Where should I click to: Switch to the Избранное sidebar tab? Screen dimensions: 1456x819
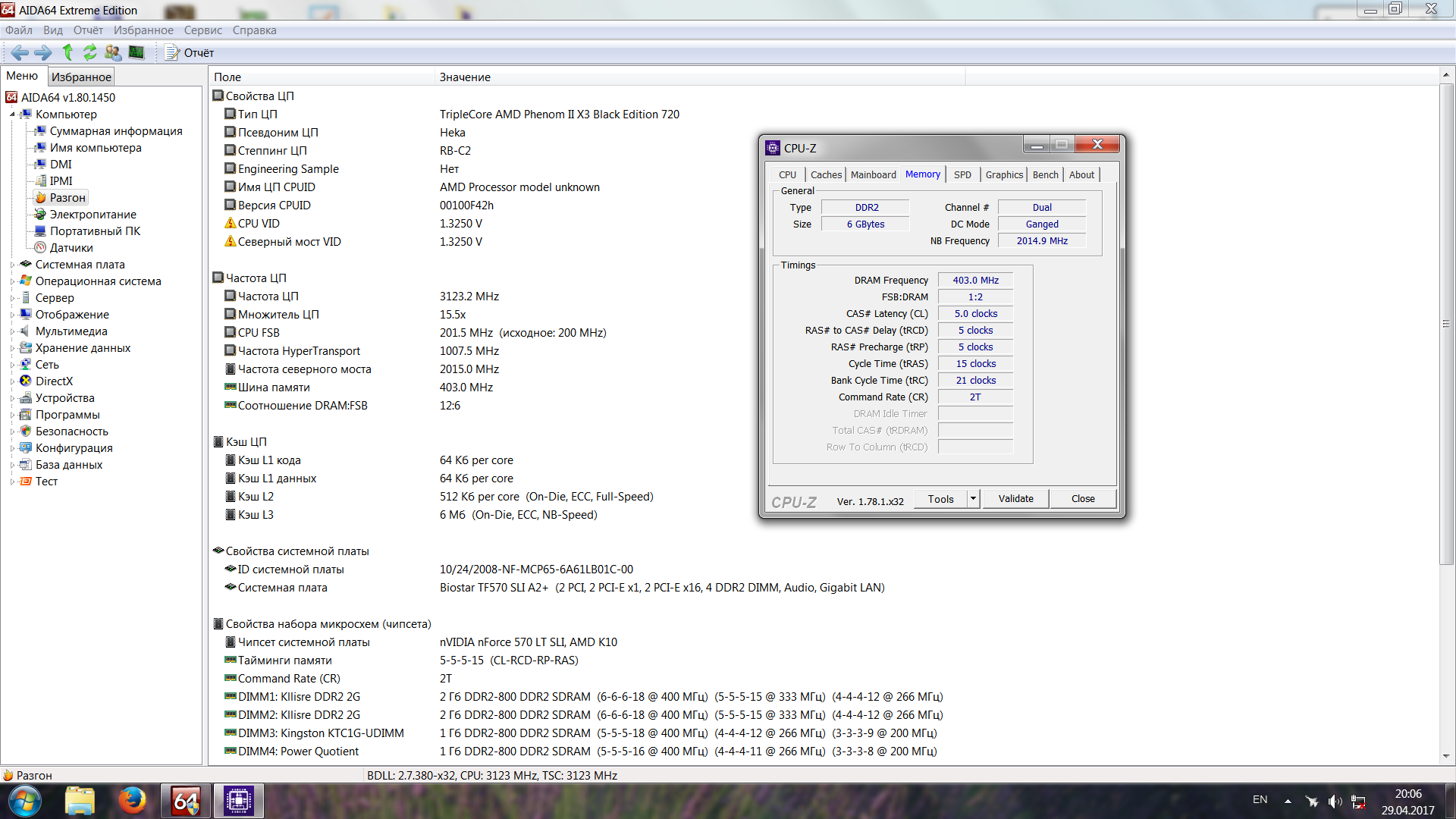pos(81,77)
